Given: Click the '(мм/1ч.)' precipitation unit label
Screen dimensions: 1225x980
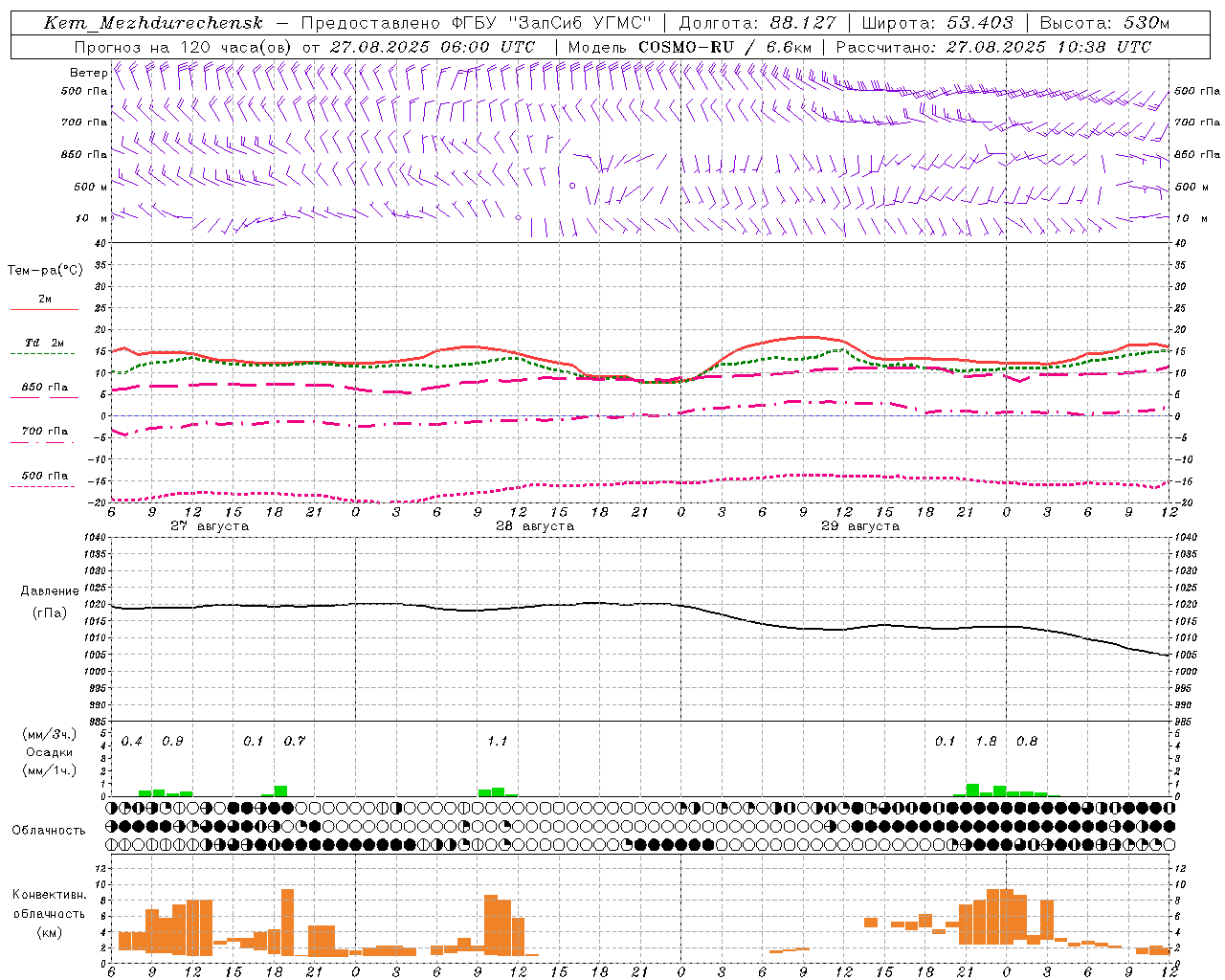Looking at the screenshot, I should coord(50,770).
